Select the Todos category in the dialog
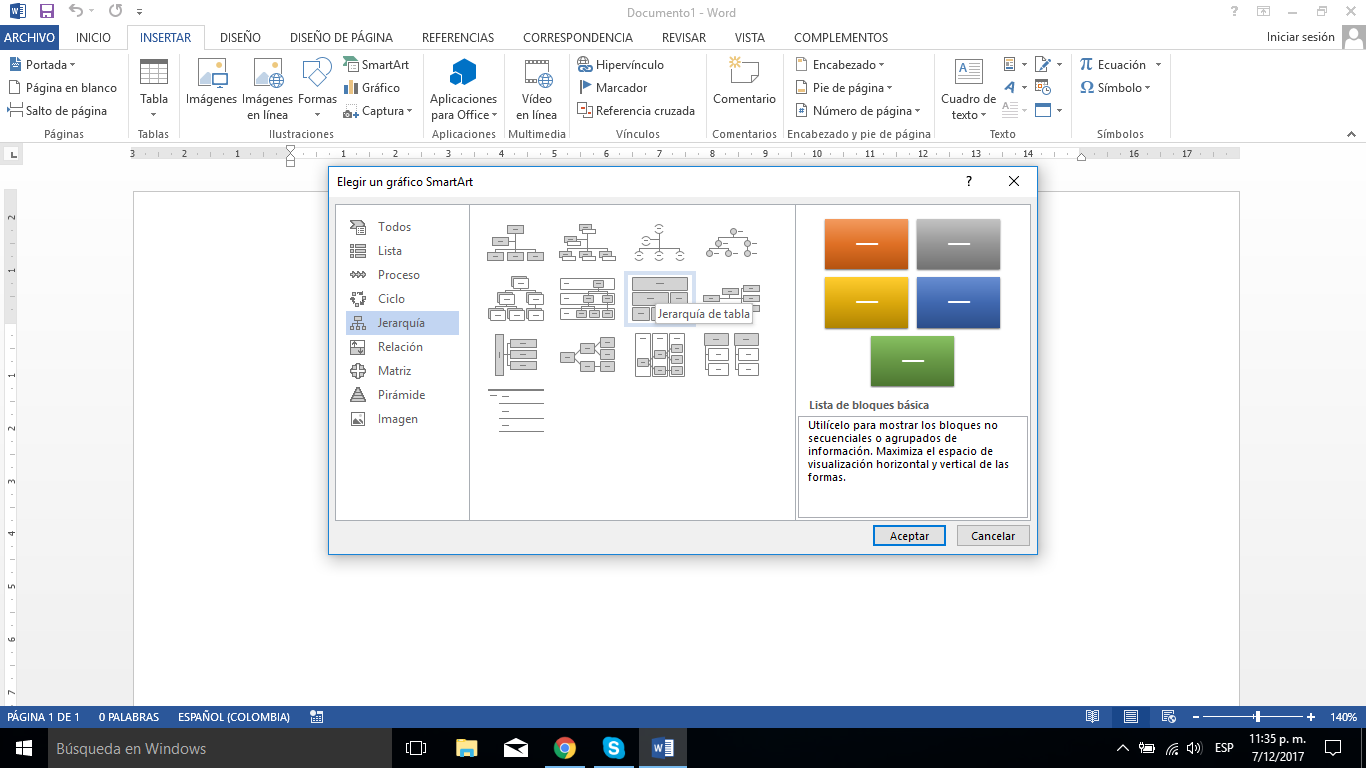1366x768 pixels. (x=402, y=227)
